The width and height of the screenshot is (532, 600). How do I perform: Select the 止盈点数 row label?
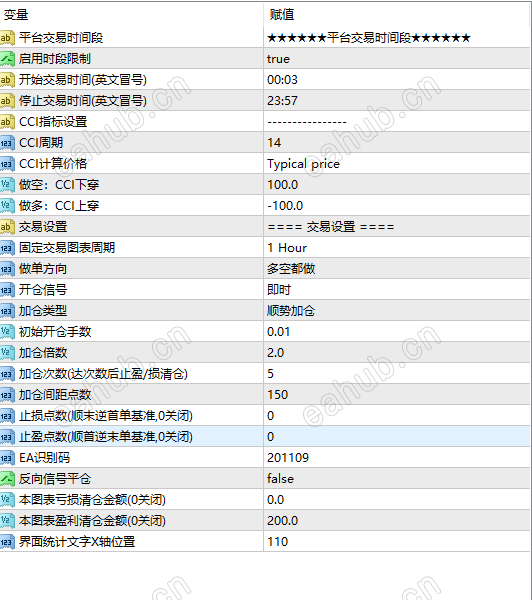pyautogui.click(x=106, y=437)
